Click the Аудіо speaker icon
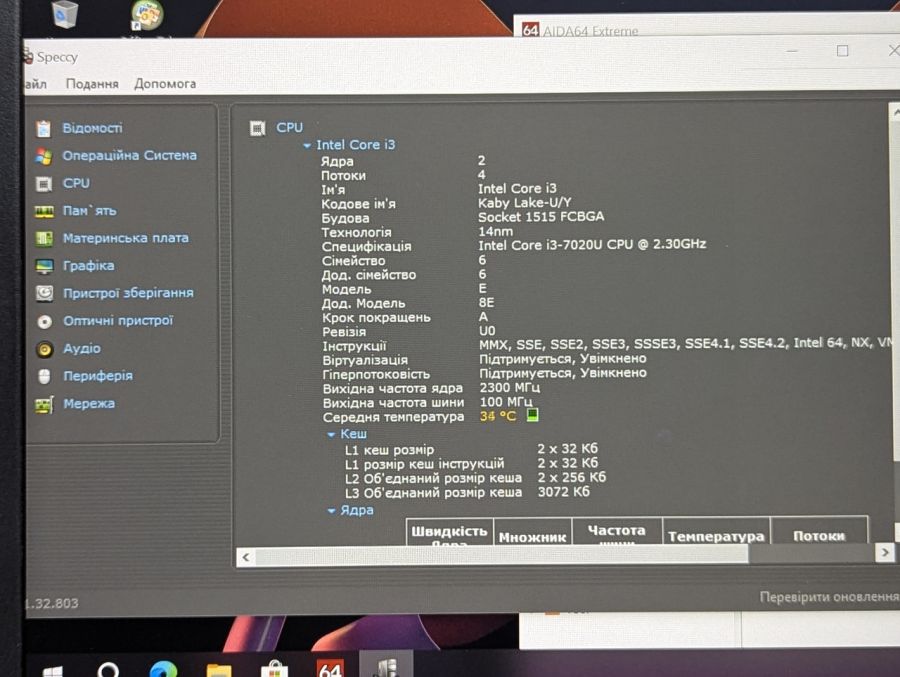900x677 pixels. 44,349
